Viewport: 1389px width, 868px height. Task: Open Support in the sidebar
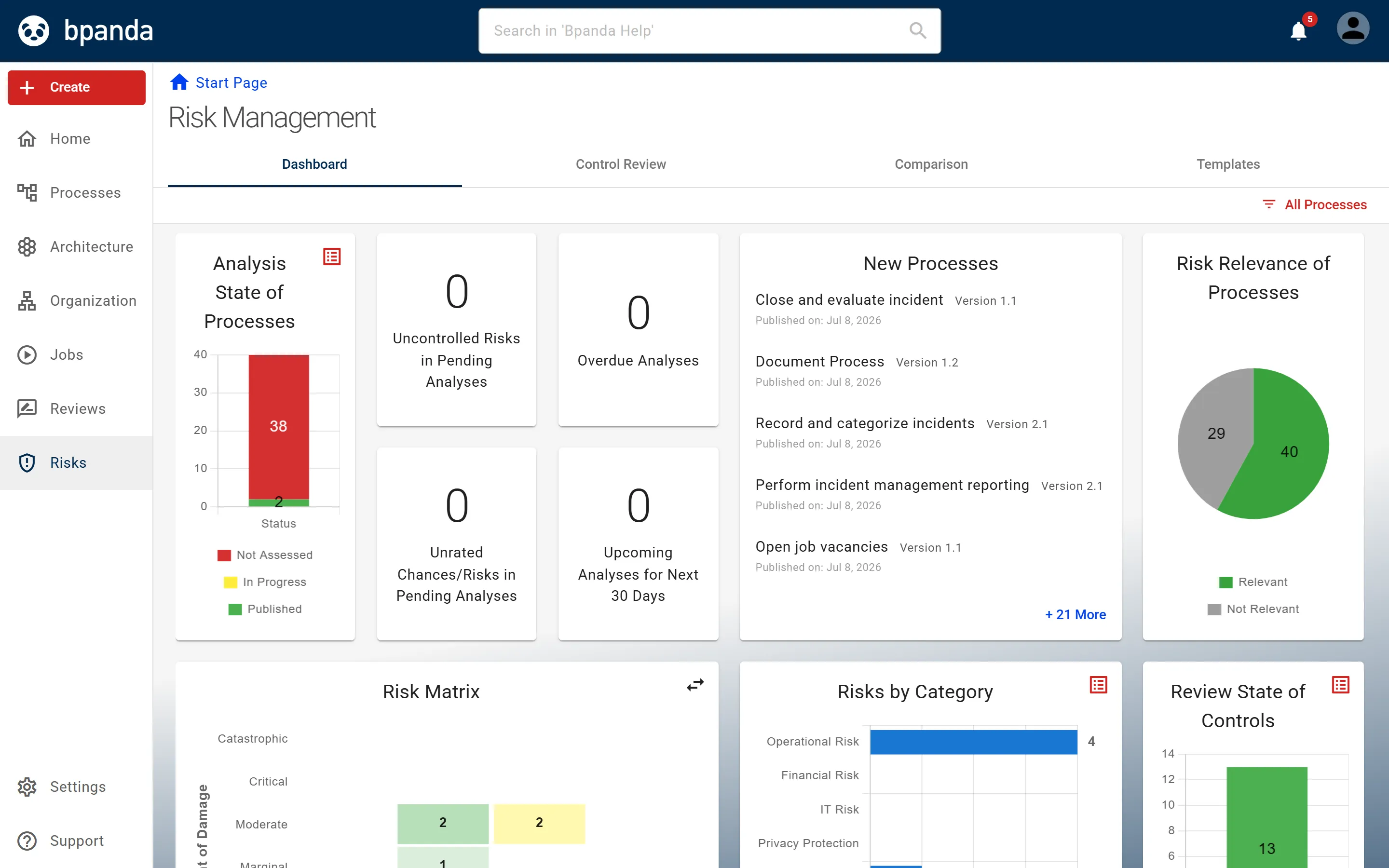(76, 841)
